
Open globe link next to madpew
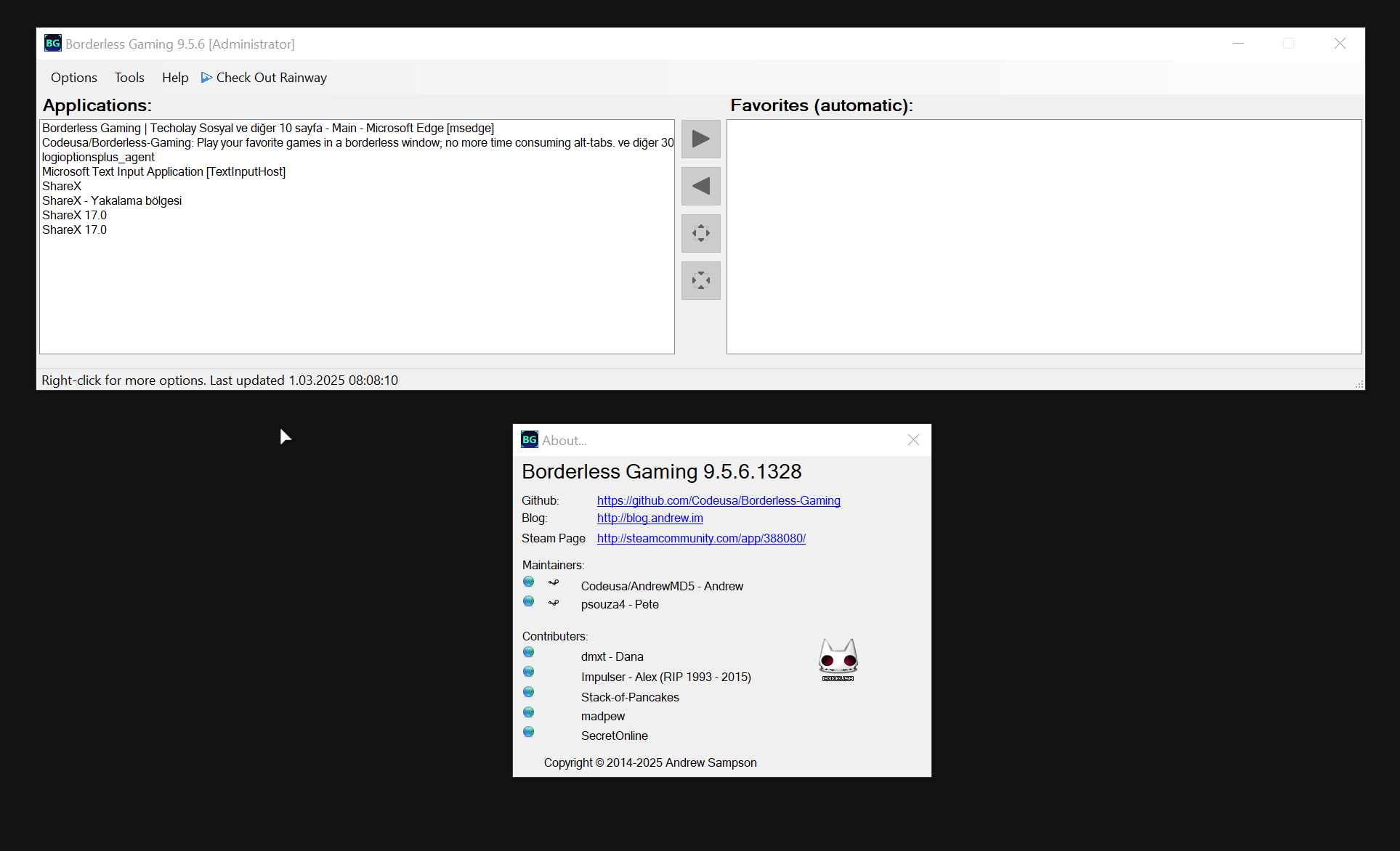[528, 712]
